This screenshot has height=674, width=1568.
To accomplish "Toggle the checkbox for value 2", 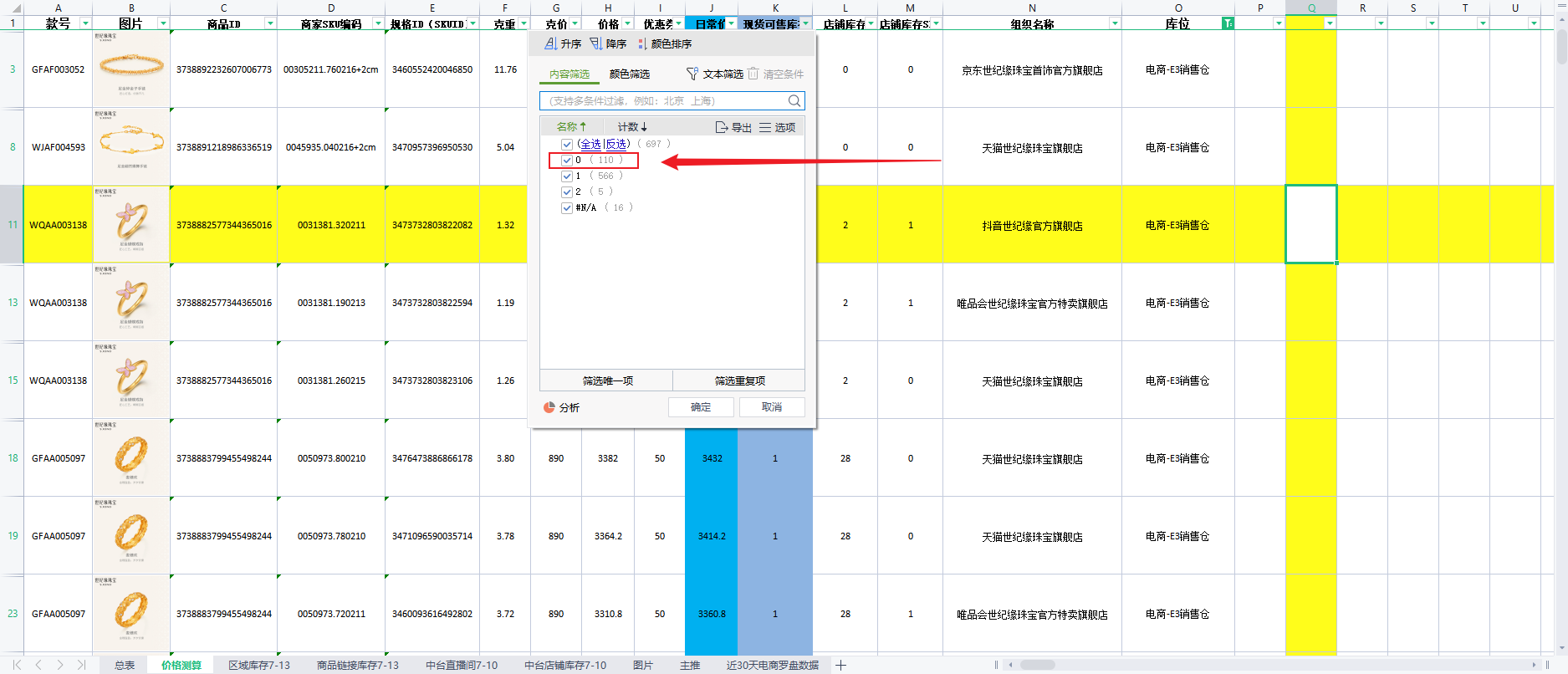I will (x=567, y=191).
